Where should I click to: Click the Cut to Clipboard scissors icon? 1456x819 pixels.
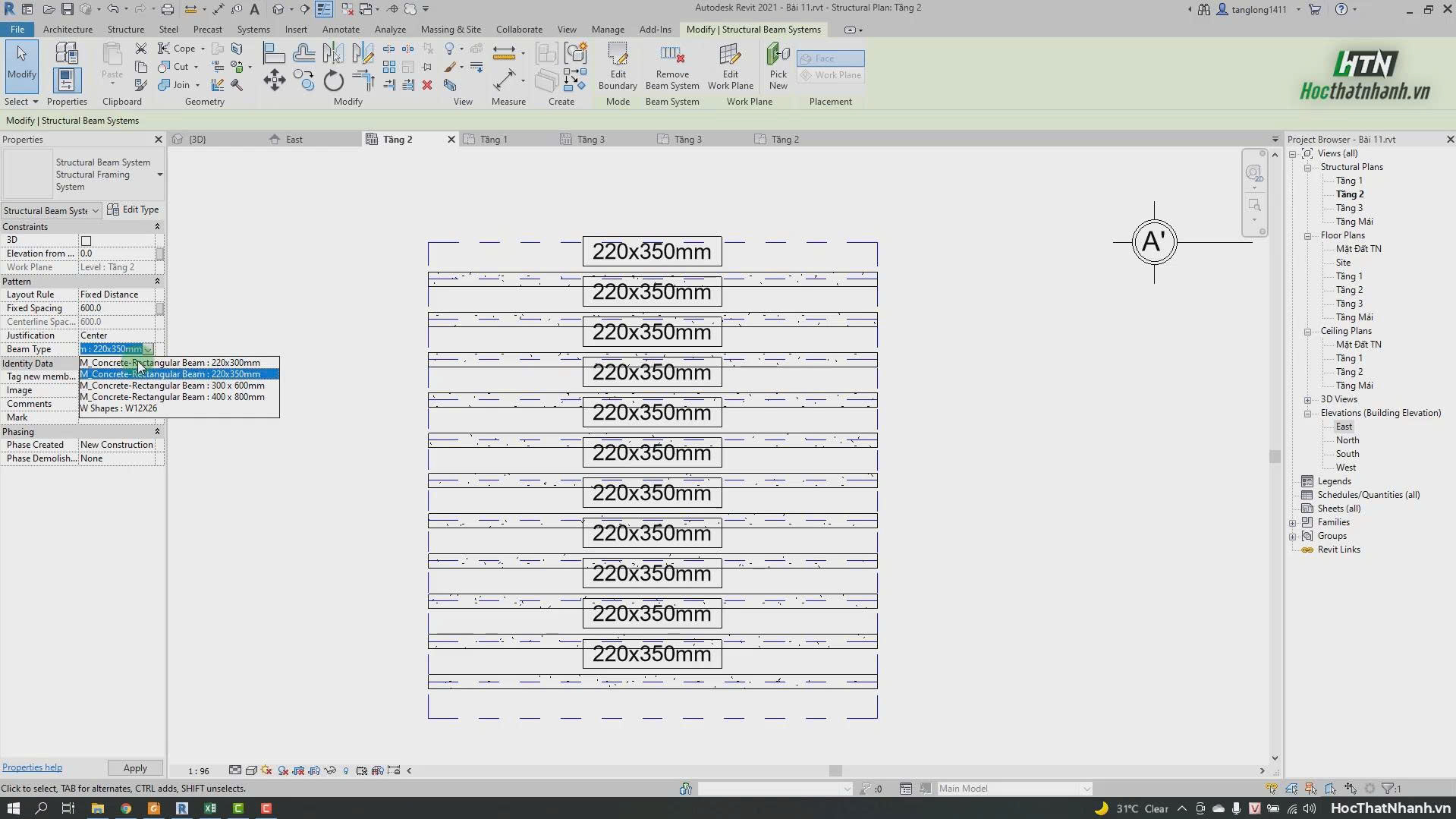coord(140,48)
